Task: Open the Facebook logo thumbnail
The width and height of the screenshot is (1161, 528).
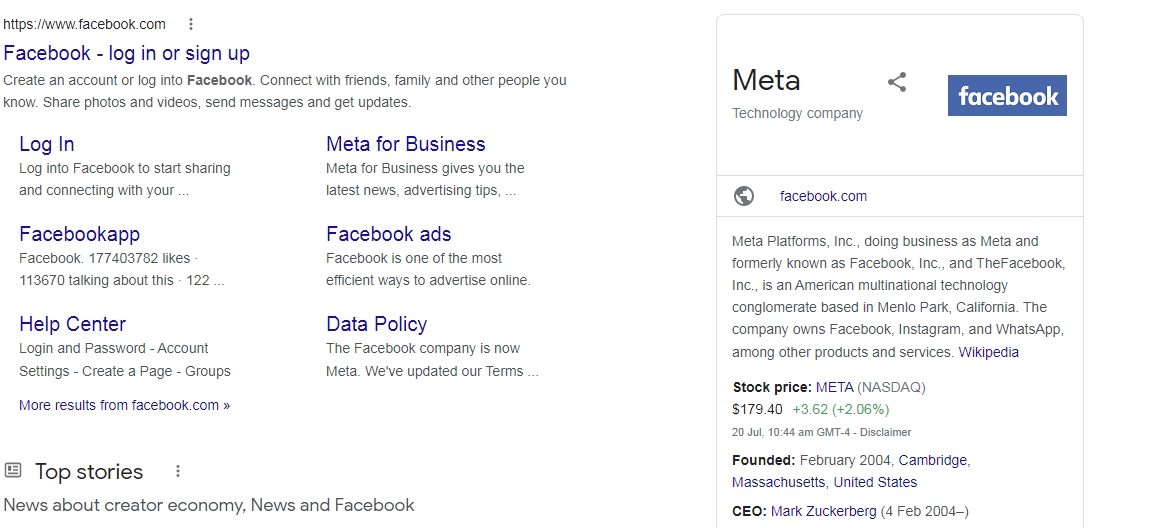Action: (1007, 96)
